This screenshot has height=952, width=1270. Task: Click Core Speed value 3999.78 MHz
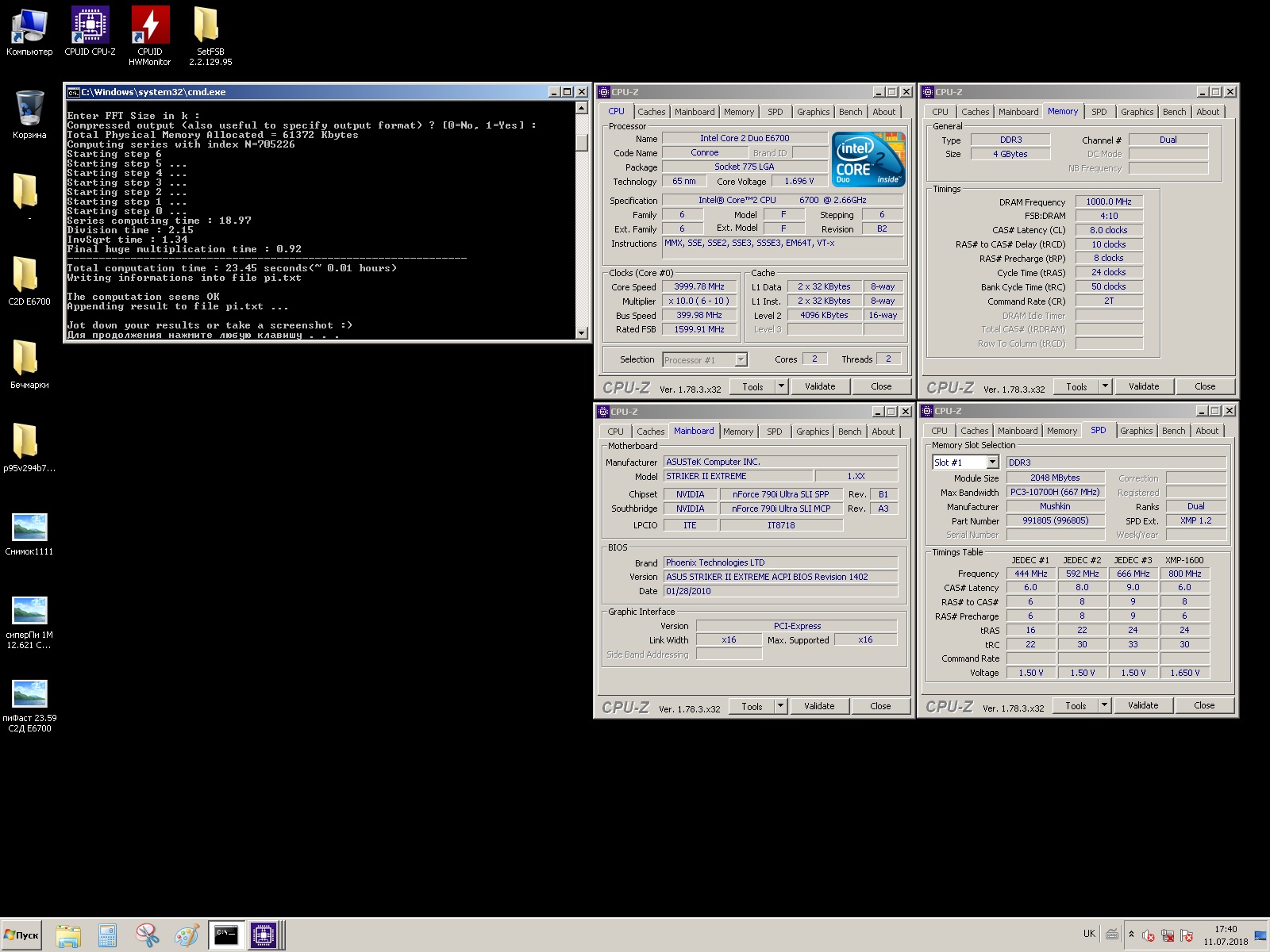pos(699,287)
